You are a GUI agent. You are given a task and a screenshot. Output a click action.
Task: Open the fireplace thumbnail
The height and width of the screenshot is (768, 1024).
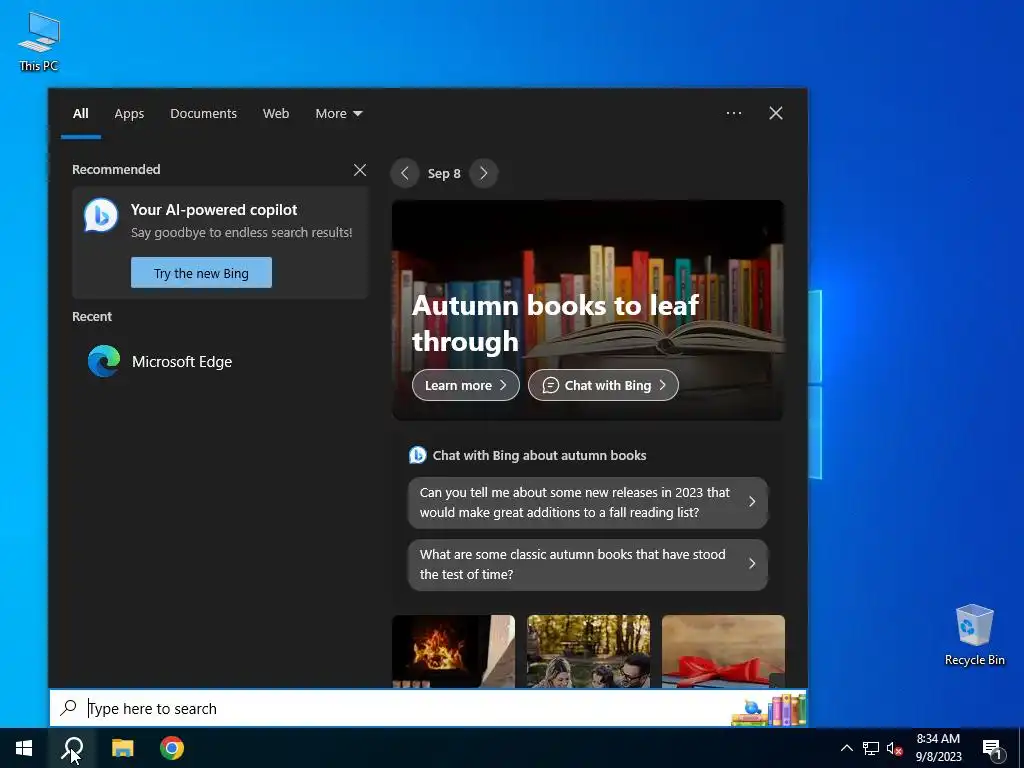pos(453,651)
